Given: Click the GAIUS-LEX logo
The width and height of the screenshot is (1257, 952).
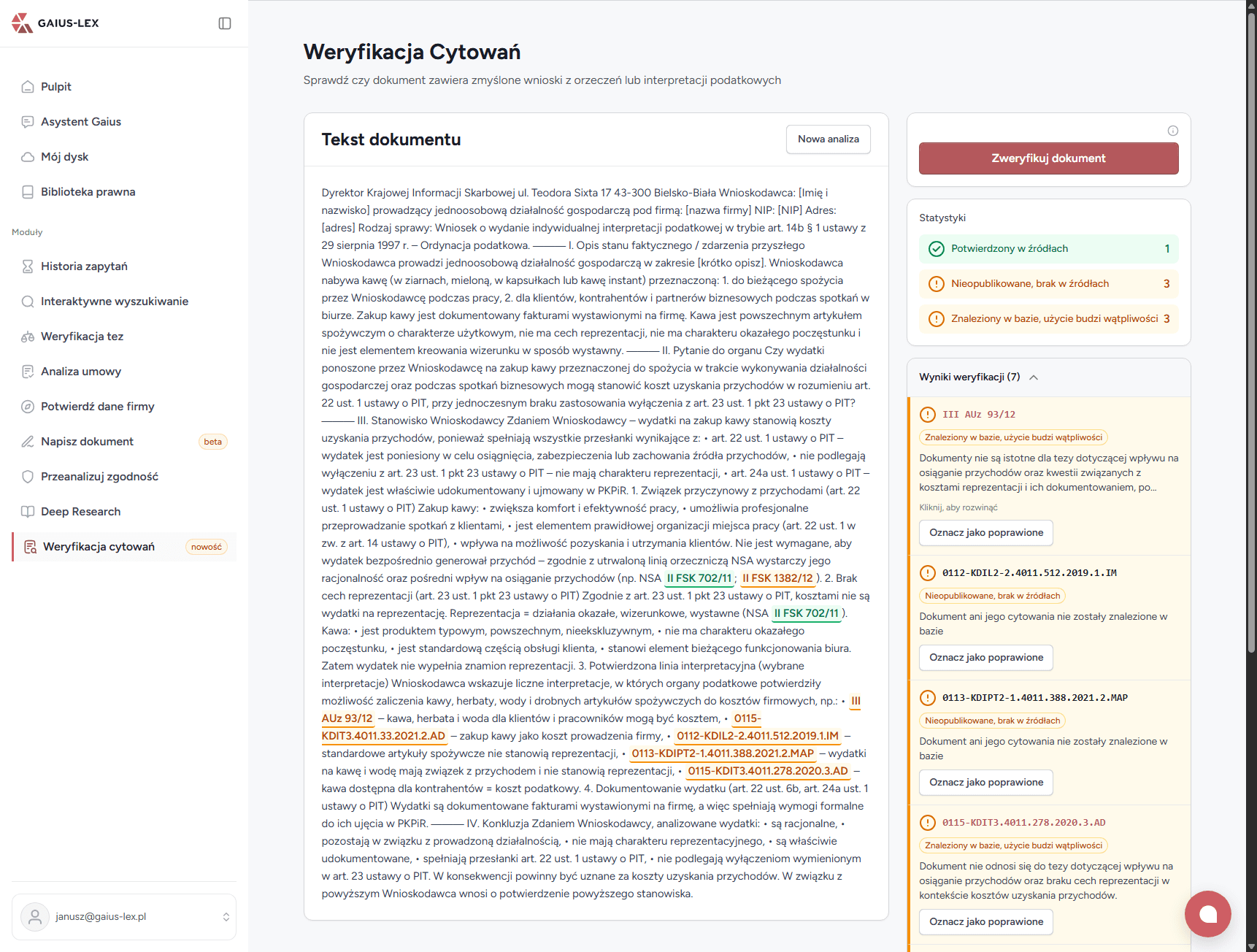Looking at the screenshot, I should (x=55, y=23).
